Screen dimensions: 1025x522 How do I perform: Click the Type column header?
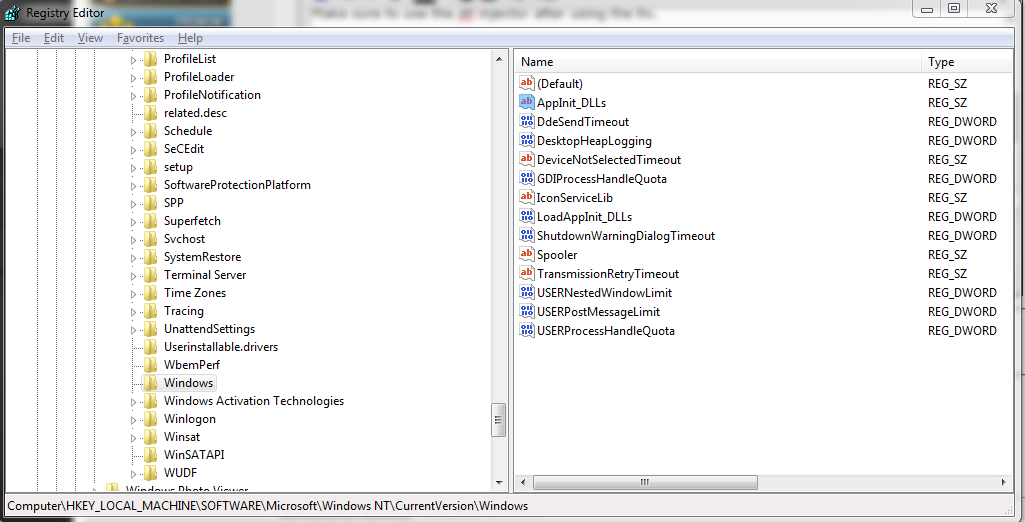click(967, 62)
